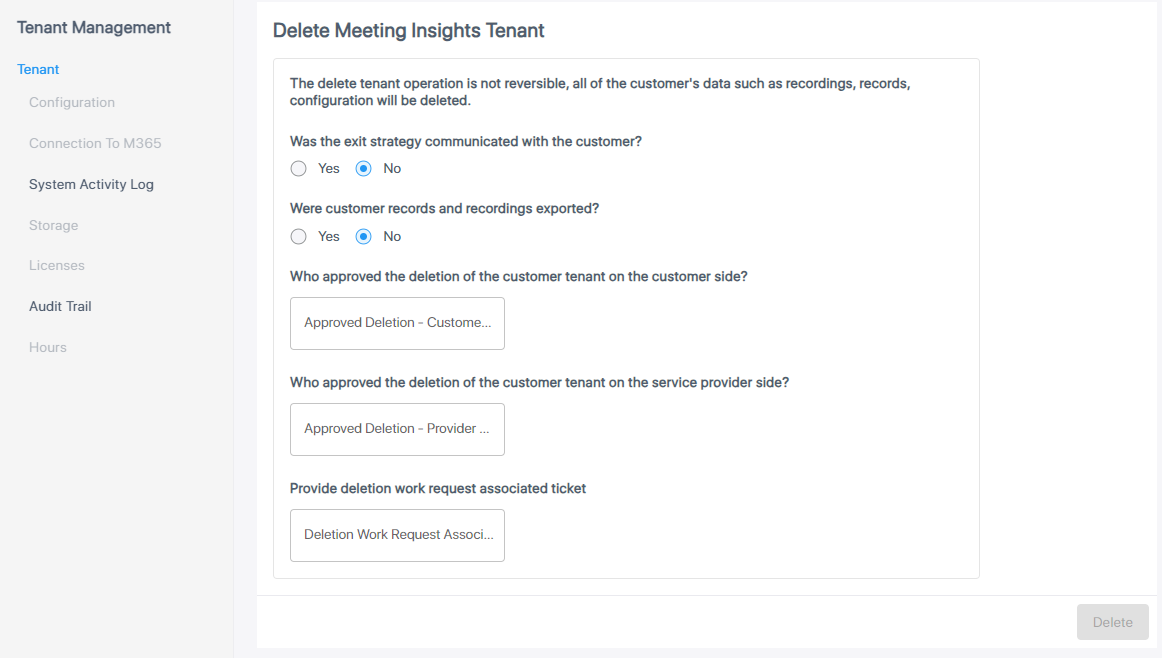
Task: Choose No for records and recordings exported
Action: tap(364, 237)
